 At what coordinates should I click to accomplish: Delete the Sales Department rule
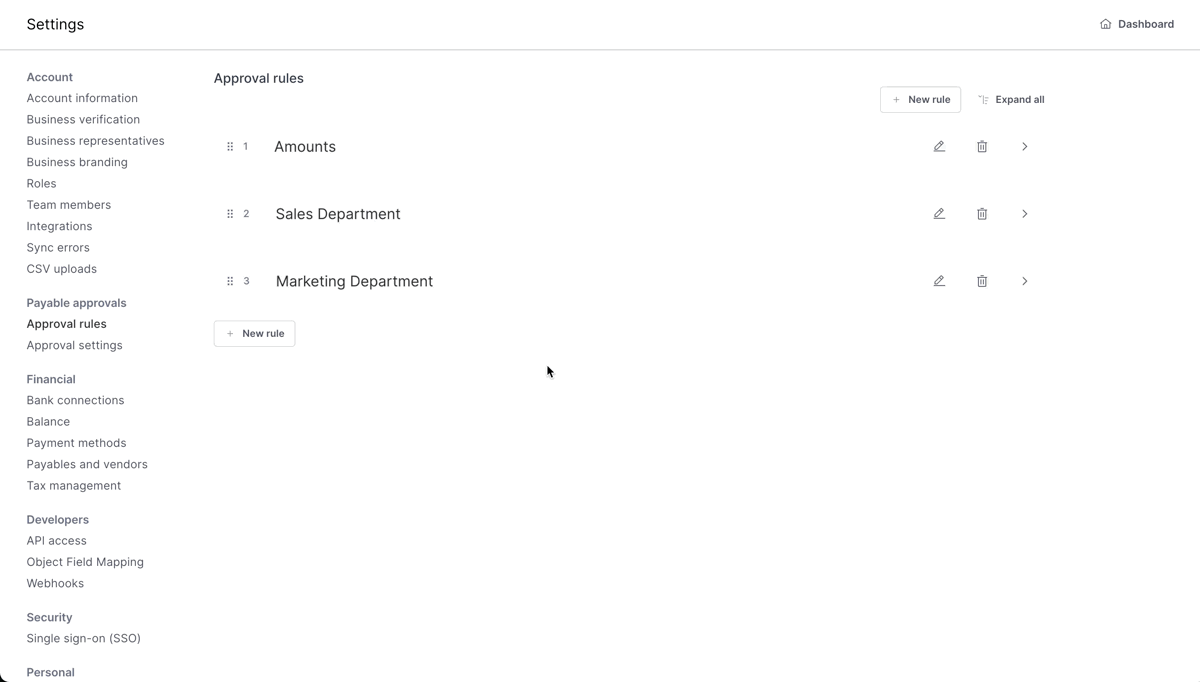click(982, 213)
